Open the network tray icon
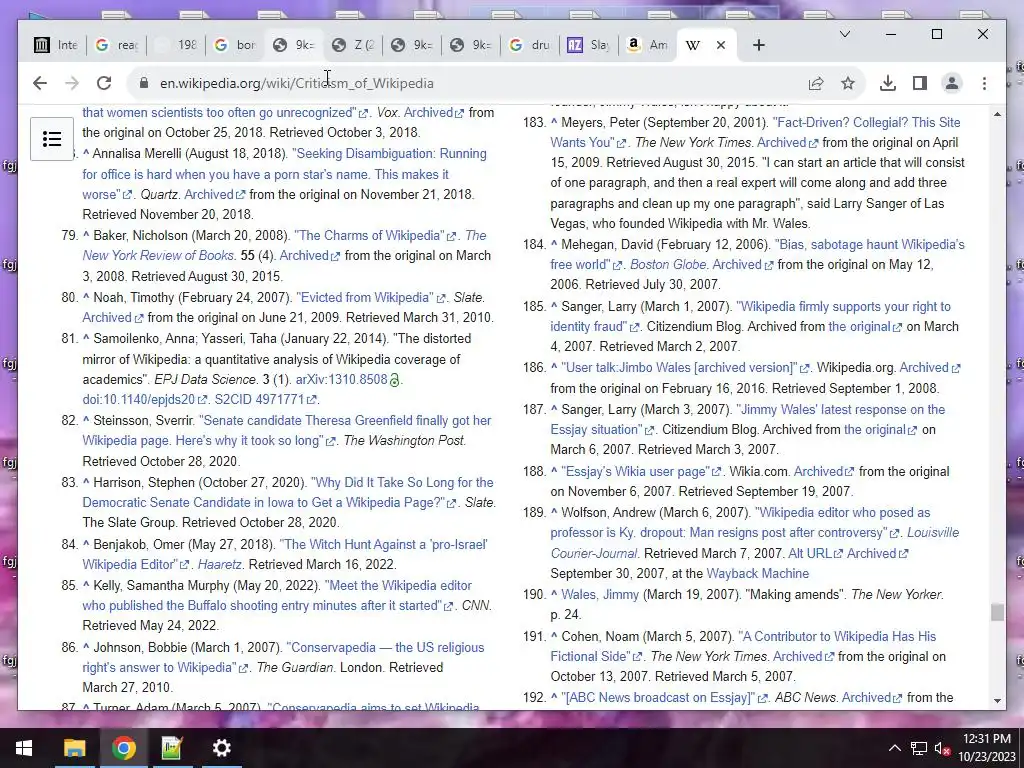Image resolution: width=1024 pixels, height=768 pixels. pyautogui.click(x=919, y=748)
